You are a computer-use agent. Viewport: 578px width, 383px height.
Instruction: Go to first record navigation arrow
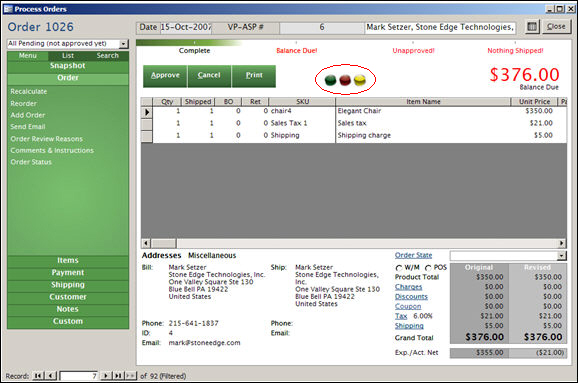(x=38, y=376)
